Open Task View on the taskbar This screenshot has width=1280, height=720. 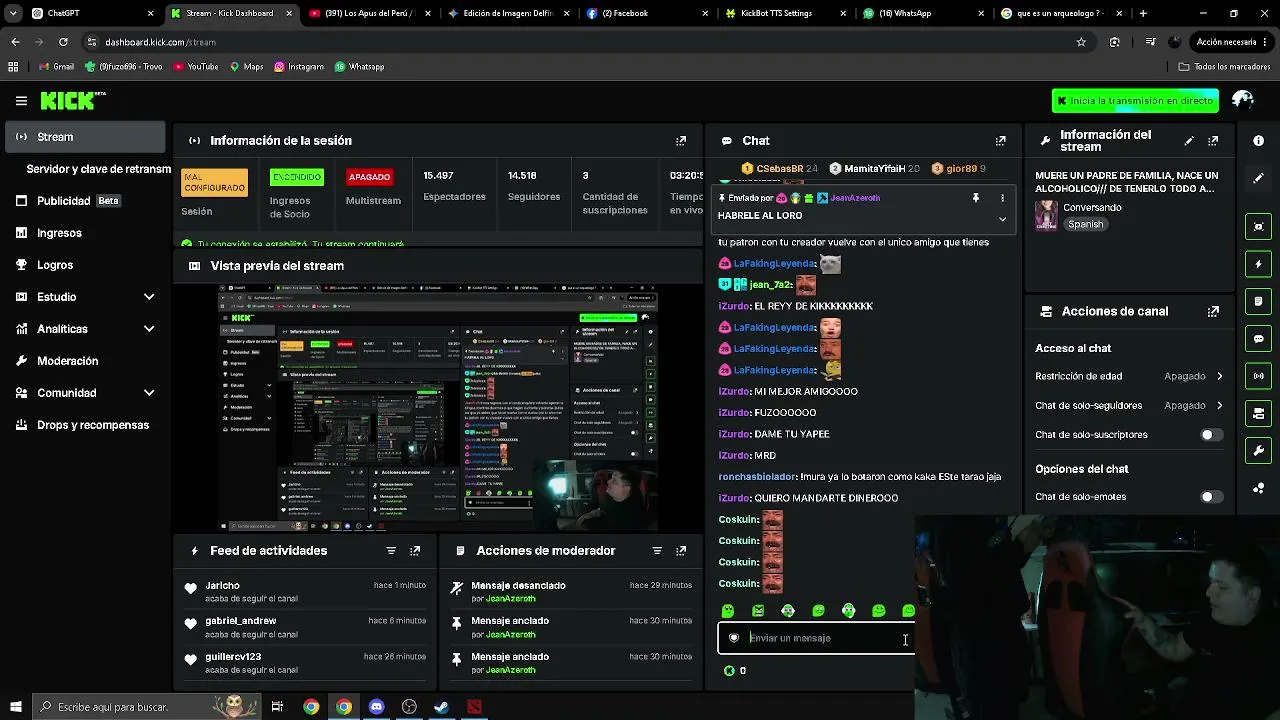(x=278, y=707)
